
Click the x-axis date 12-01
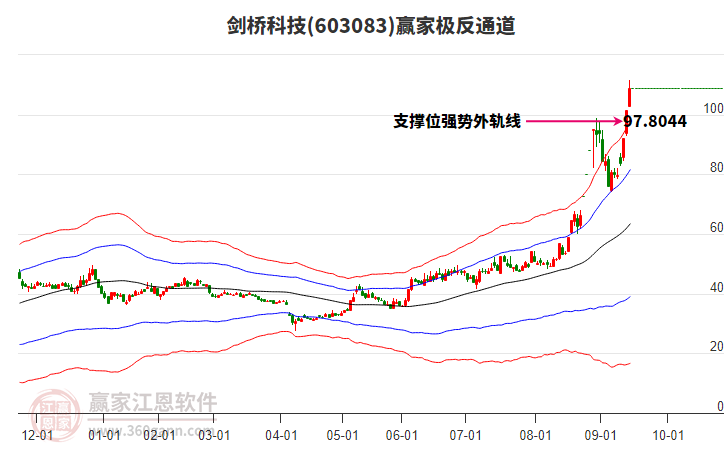[37, 436]
